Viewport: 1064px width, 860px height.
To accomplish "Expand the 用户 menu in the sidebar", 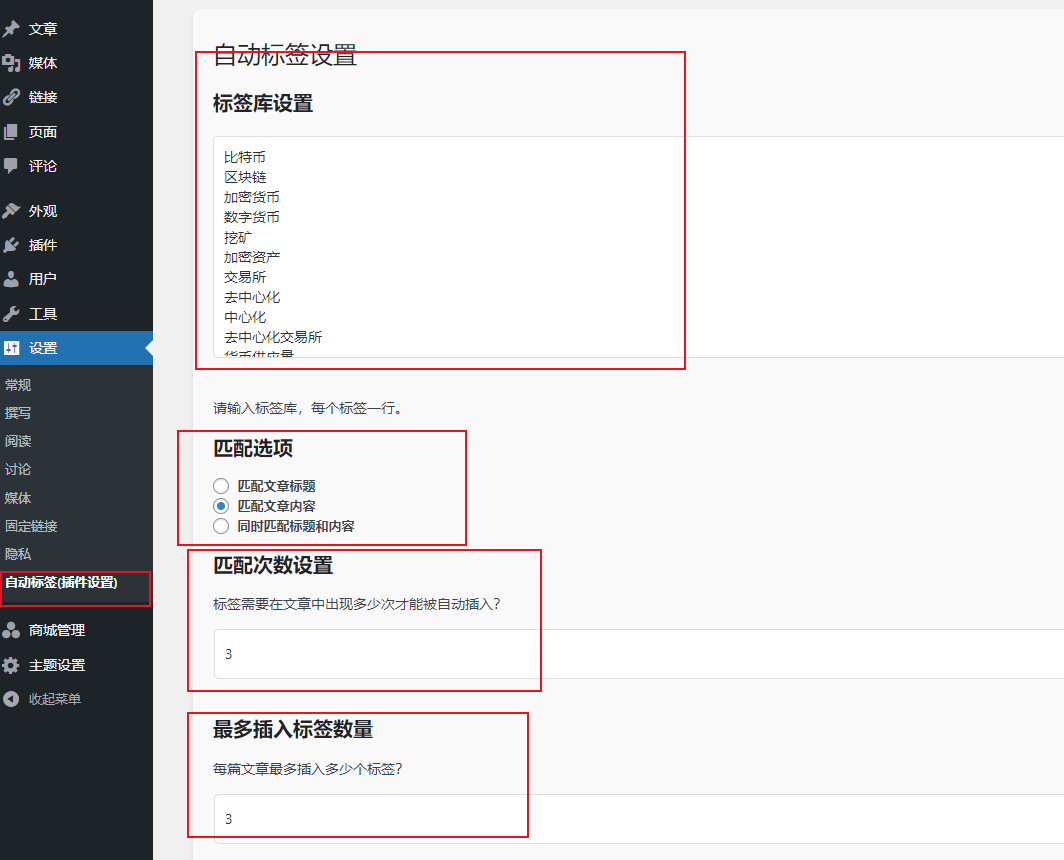I will (x=42, y=279).
